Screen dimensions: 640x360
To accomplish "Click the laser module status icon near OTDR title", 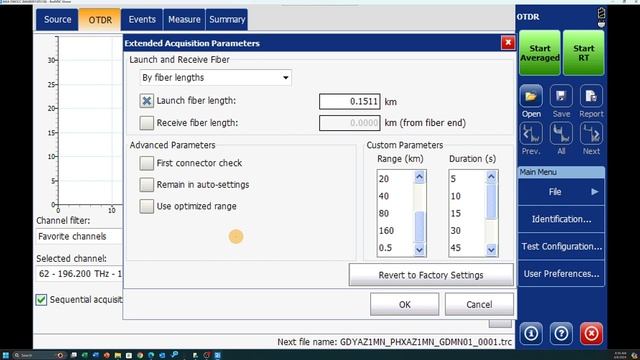I will 601,18.
